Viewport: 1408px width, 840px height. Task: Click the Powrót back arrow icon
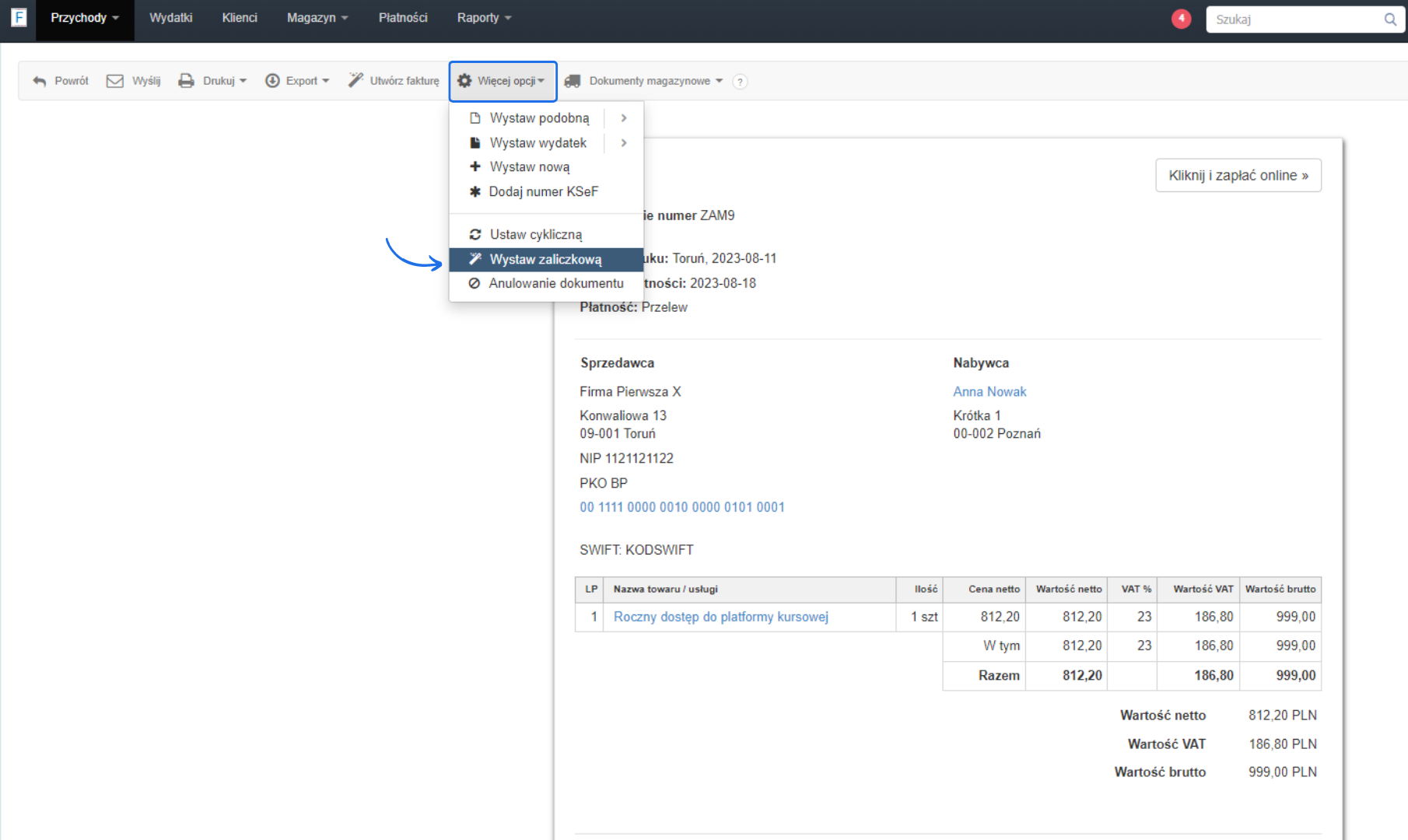click(40, 81)
